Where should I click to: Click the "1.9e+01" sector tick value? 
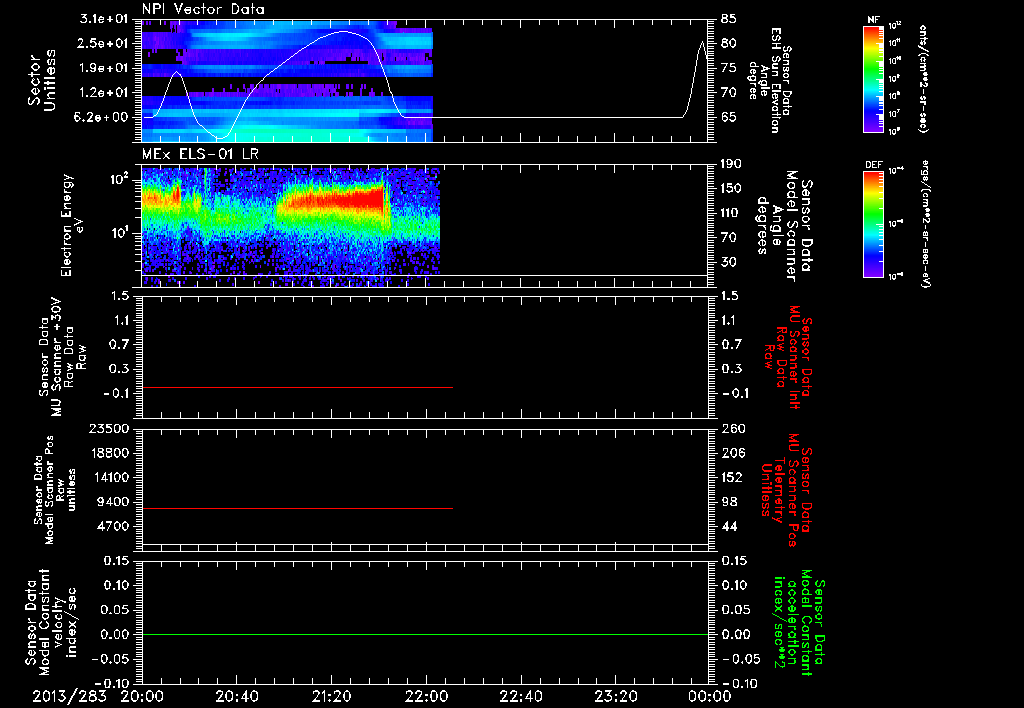coord(103,68)
